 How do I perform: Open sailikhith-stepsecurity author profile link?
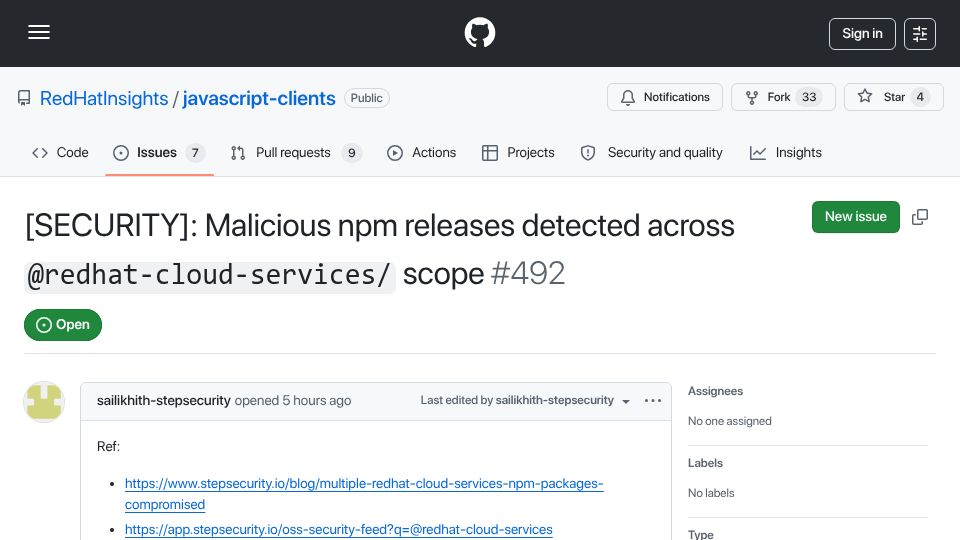click(163, 400)
